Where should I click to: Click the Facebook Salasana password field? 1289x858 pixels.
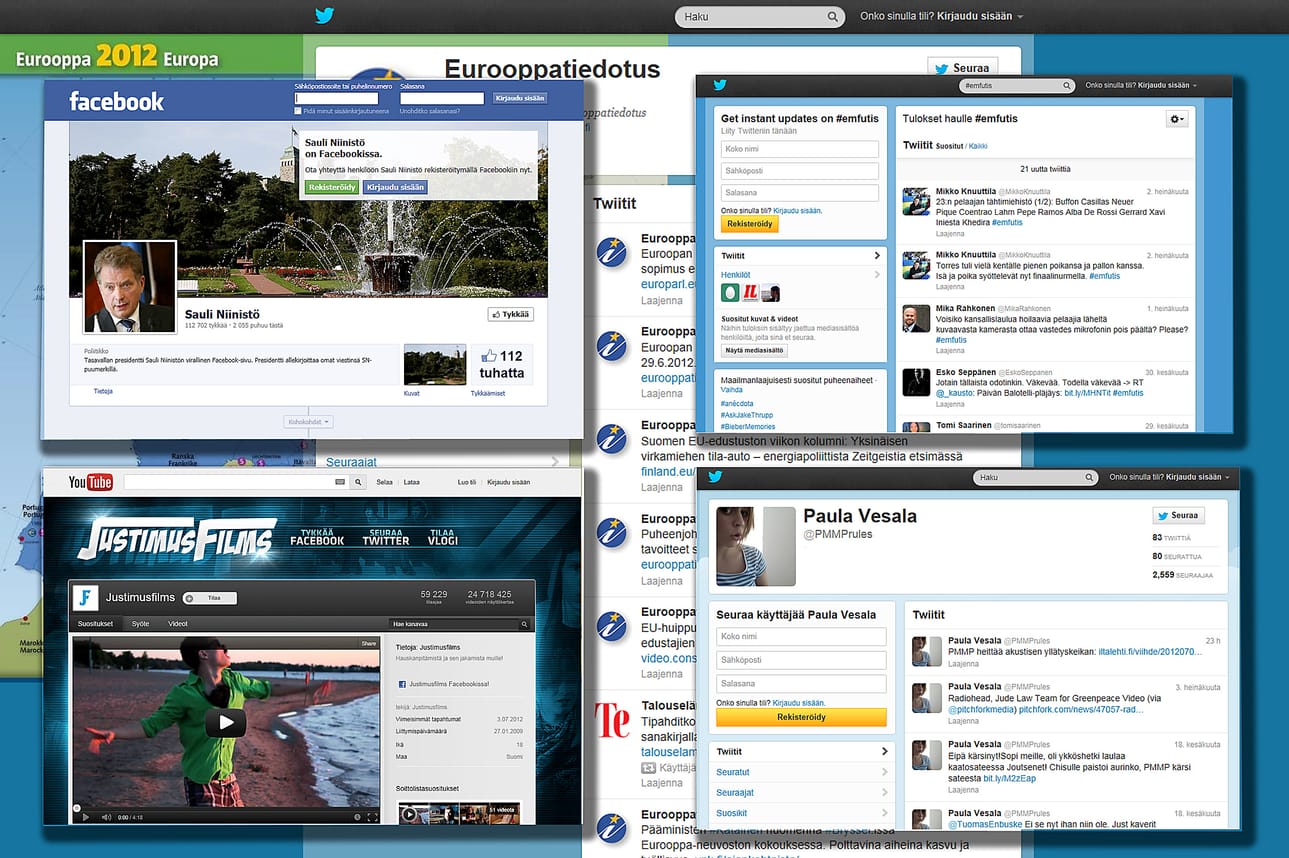point(442,98)
